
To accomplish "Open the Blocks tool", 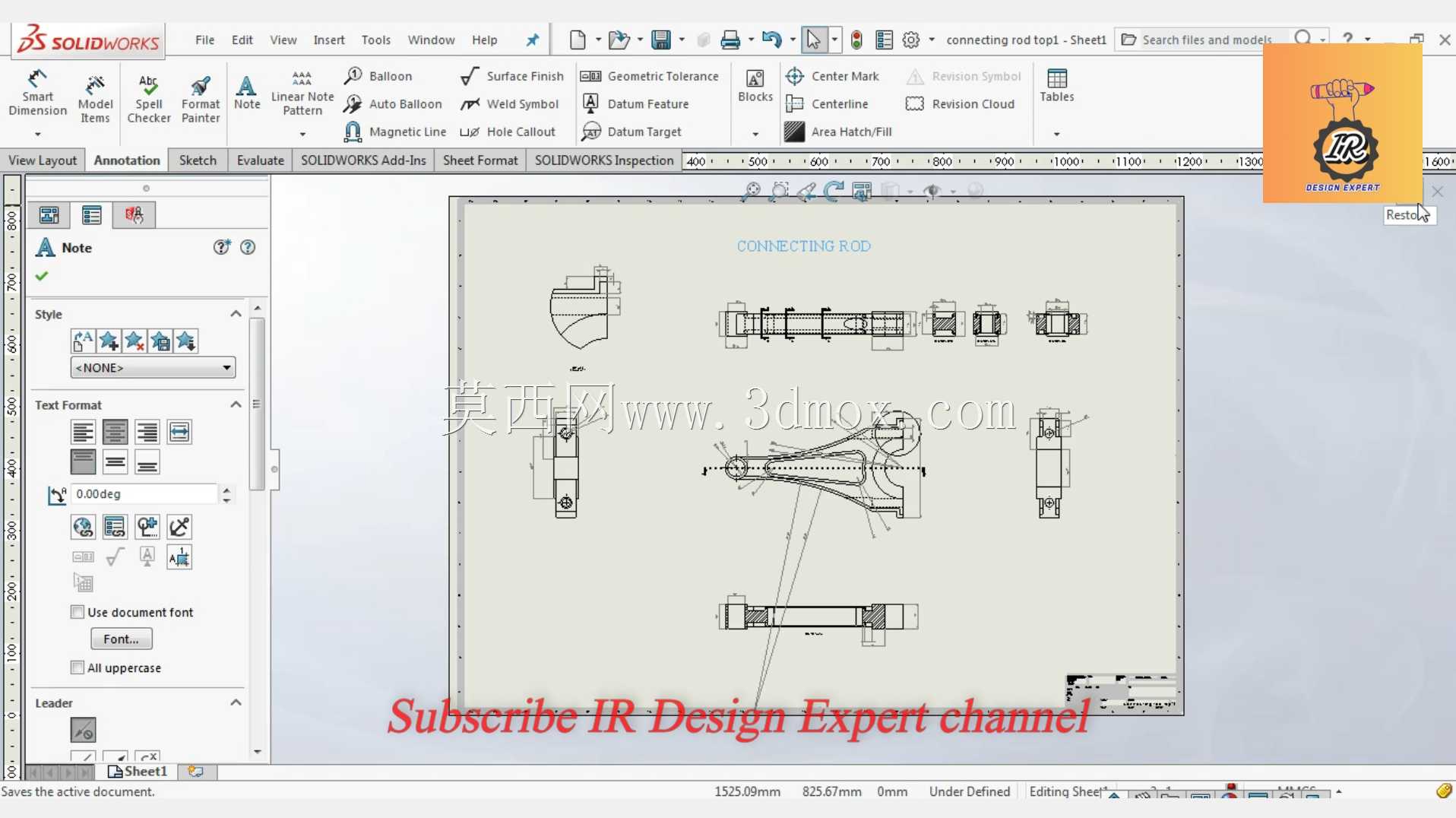I will click(755, 85).
